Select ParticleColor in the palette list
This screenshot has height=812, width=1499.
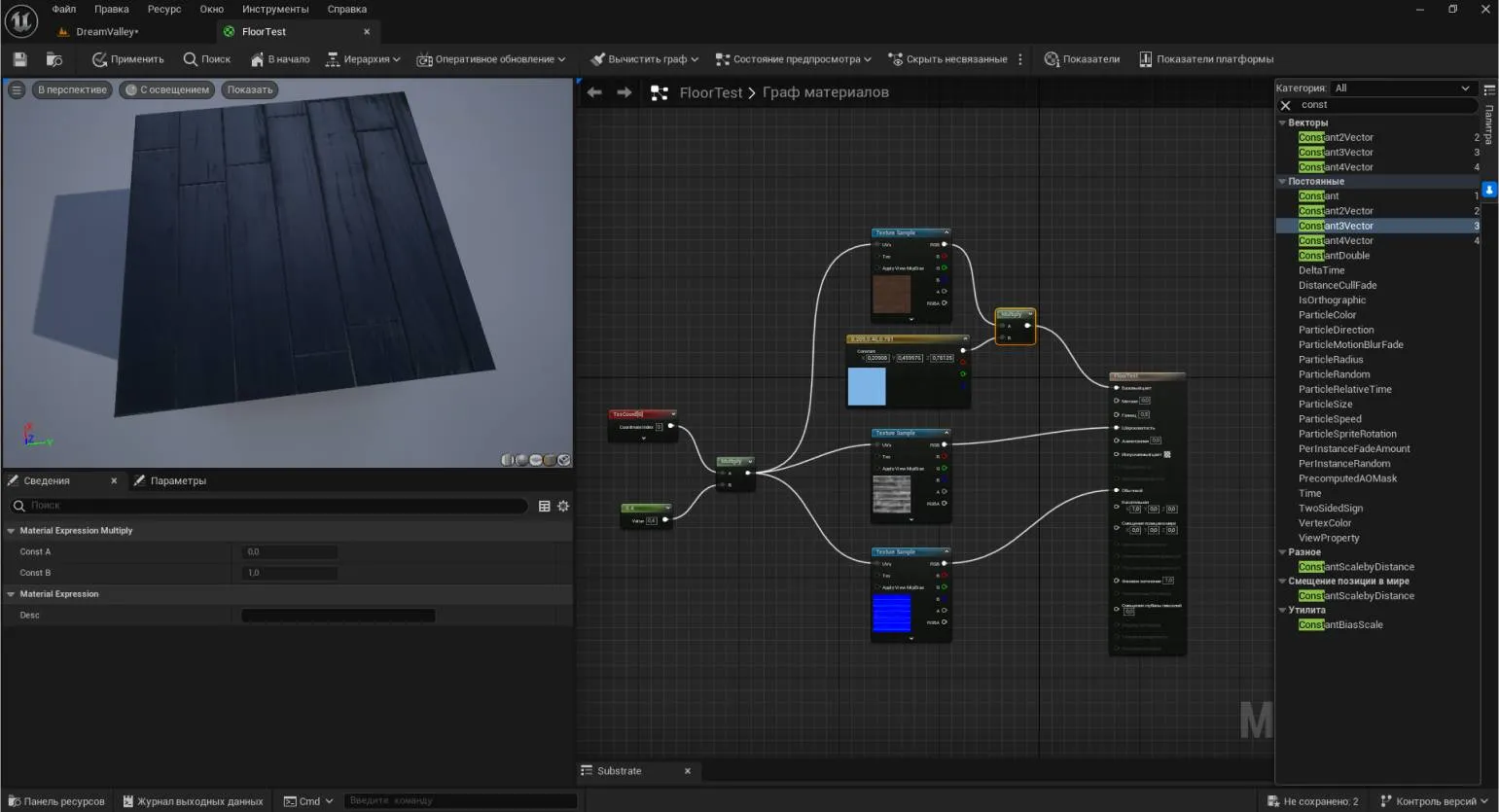click(x=1327, y=315)
